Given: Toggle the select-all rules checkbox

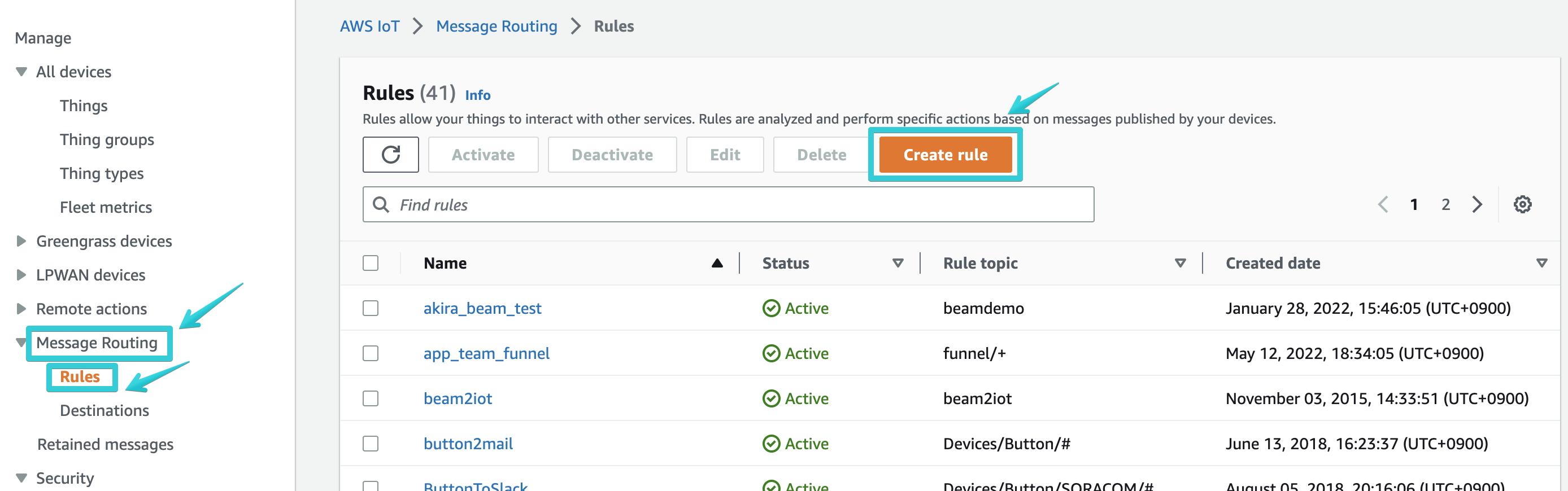Looking at the screenshot, I should 370,263.
